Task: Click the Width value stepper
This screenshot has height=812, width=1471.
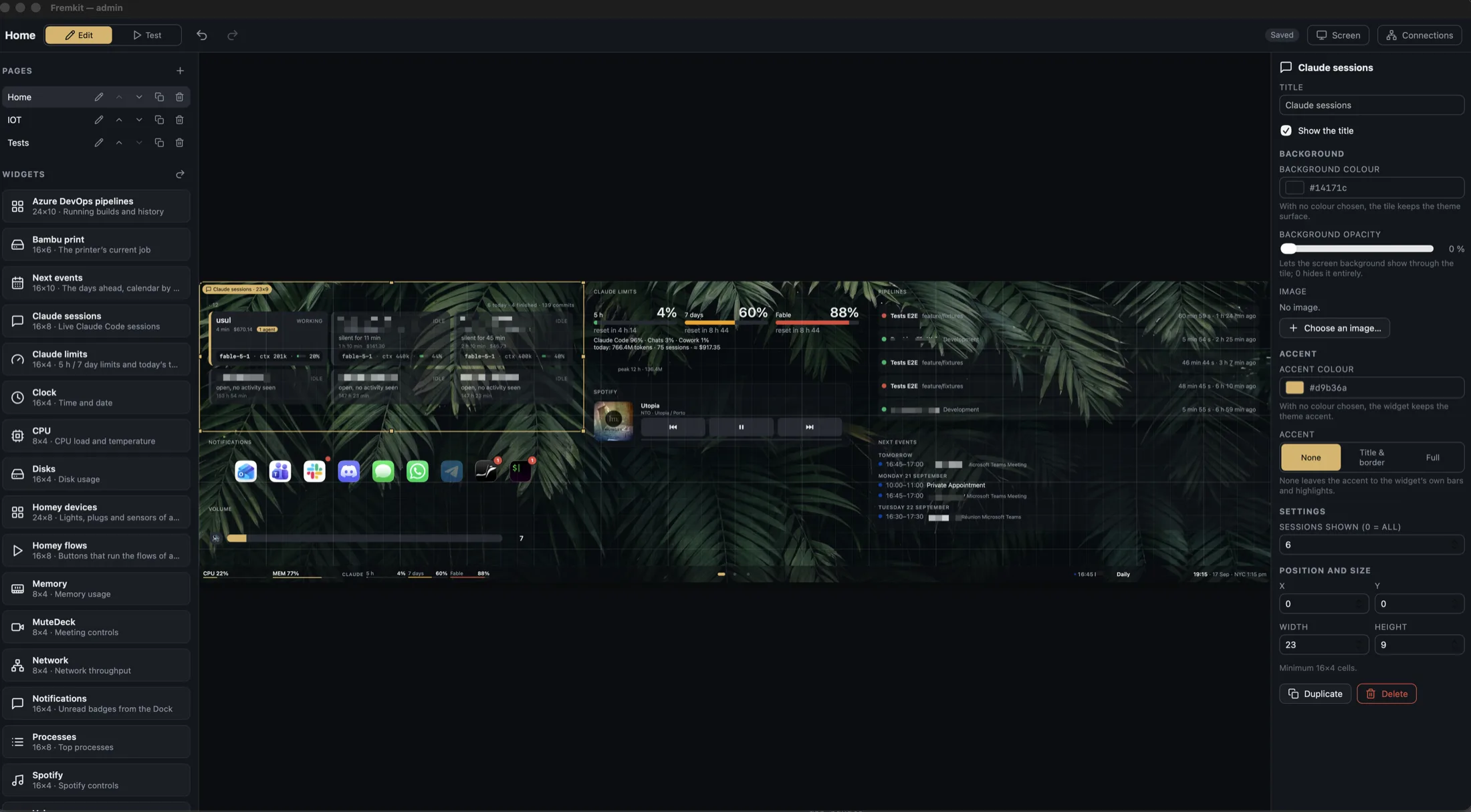Action: (1359, 645)
